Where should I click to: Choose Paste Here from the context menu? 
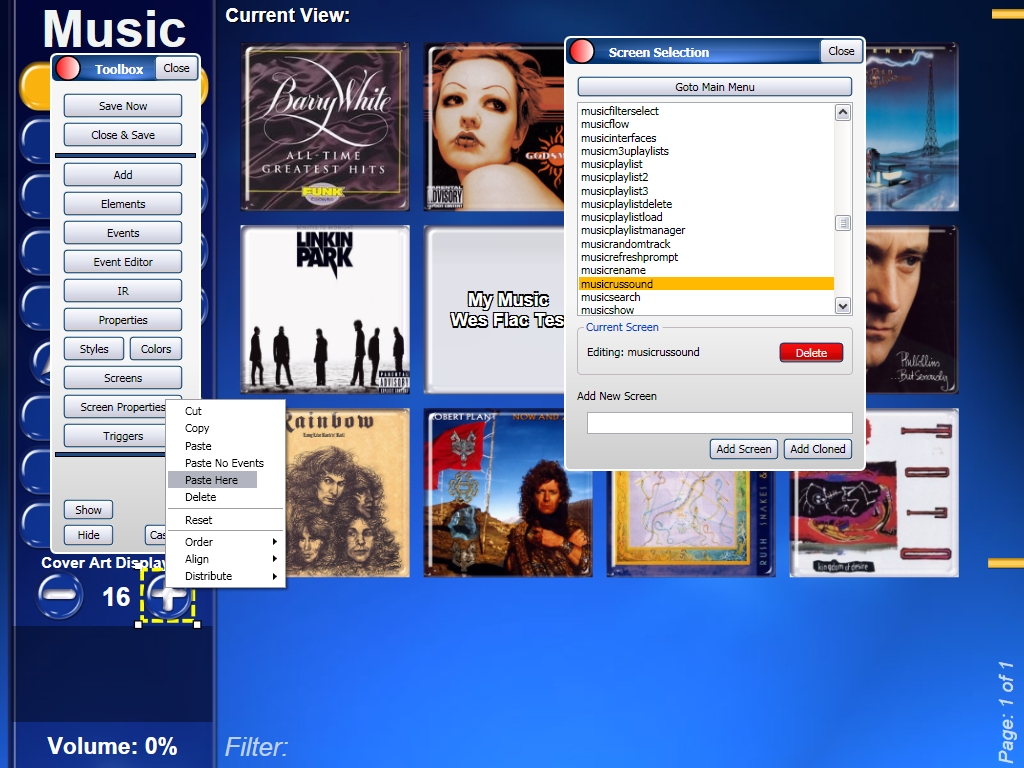[x=212, y=480]
